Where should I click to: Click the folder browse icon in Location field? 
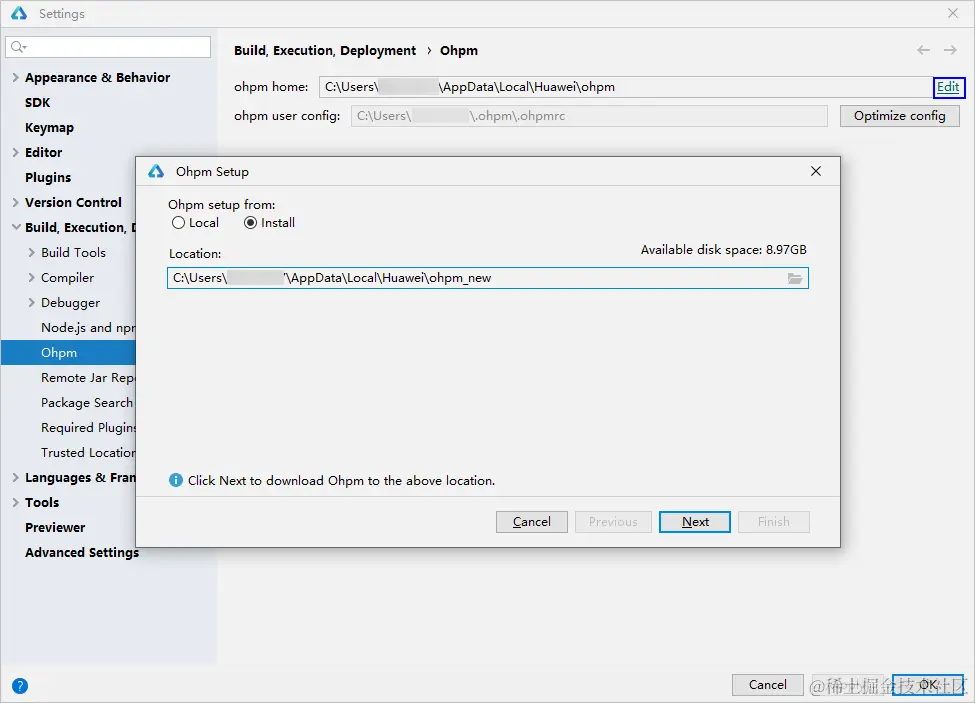pyautogui.click(x=795, y=278)
